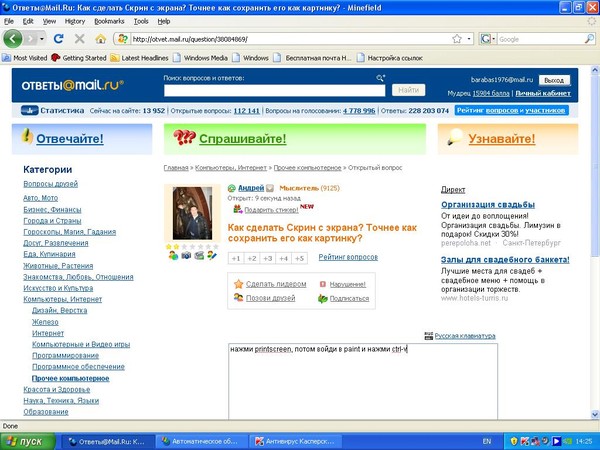Open the Личный кабинет link
Screen dimensions: 600x450
pos(543,93)
